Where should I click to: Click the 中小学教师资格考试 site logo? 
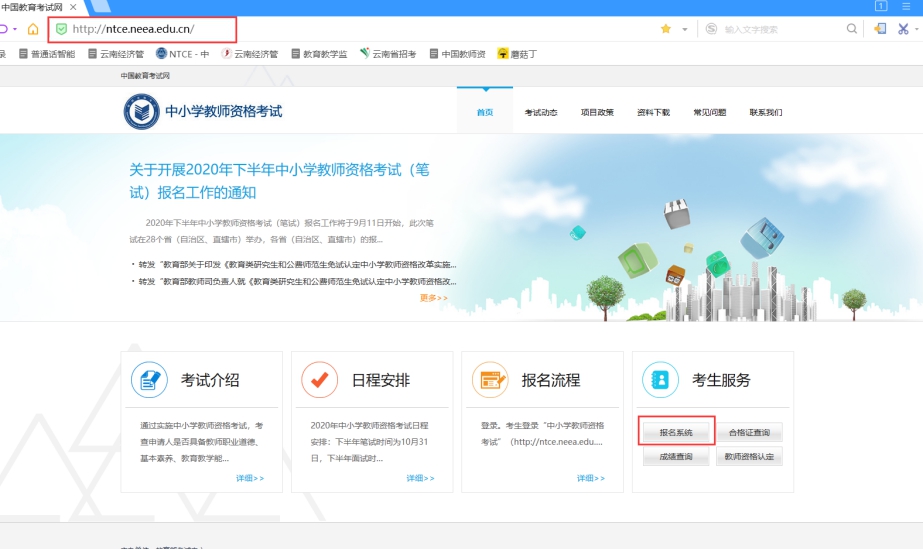[141, 111]
